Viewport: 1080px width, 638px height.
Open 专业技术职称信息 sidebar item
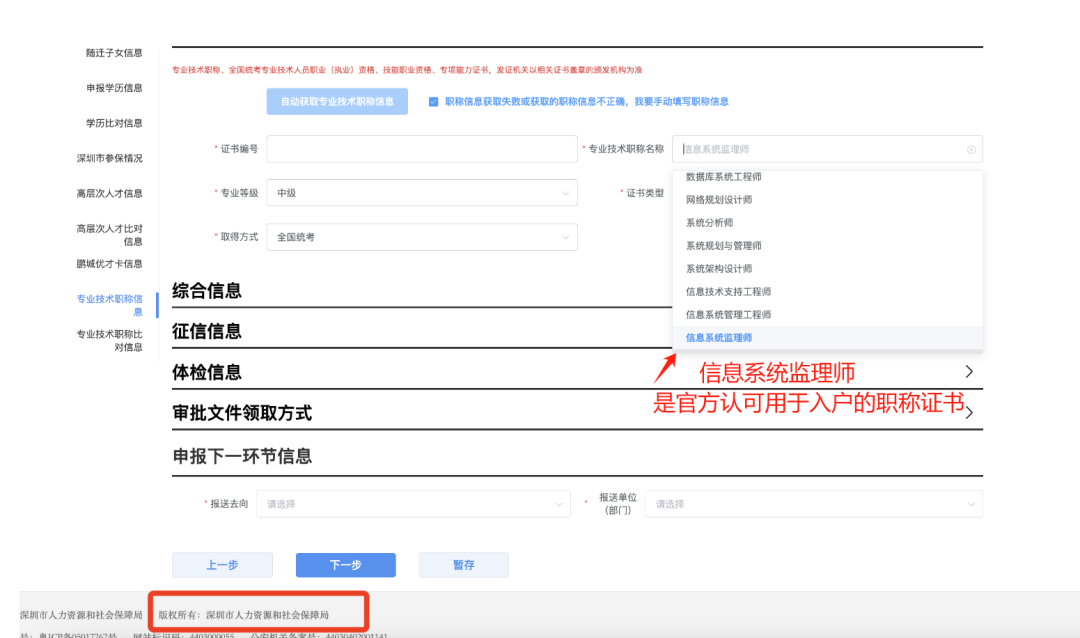110,305
